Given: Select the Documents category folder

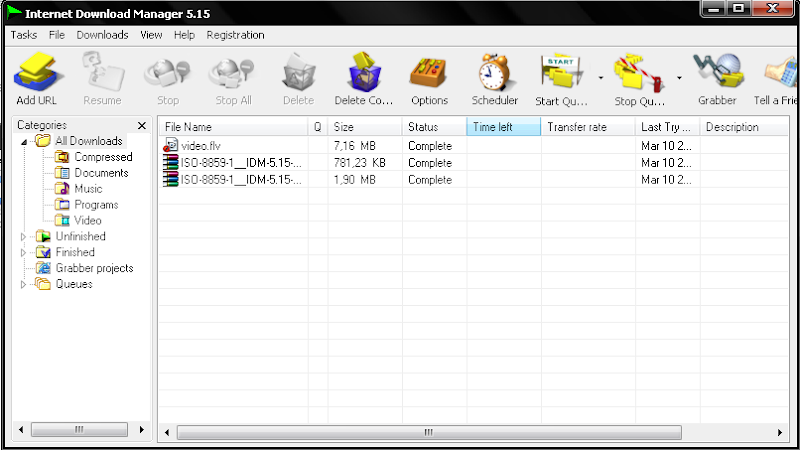Looking at the screenshot, I should point(91,173).
